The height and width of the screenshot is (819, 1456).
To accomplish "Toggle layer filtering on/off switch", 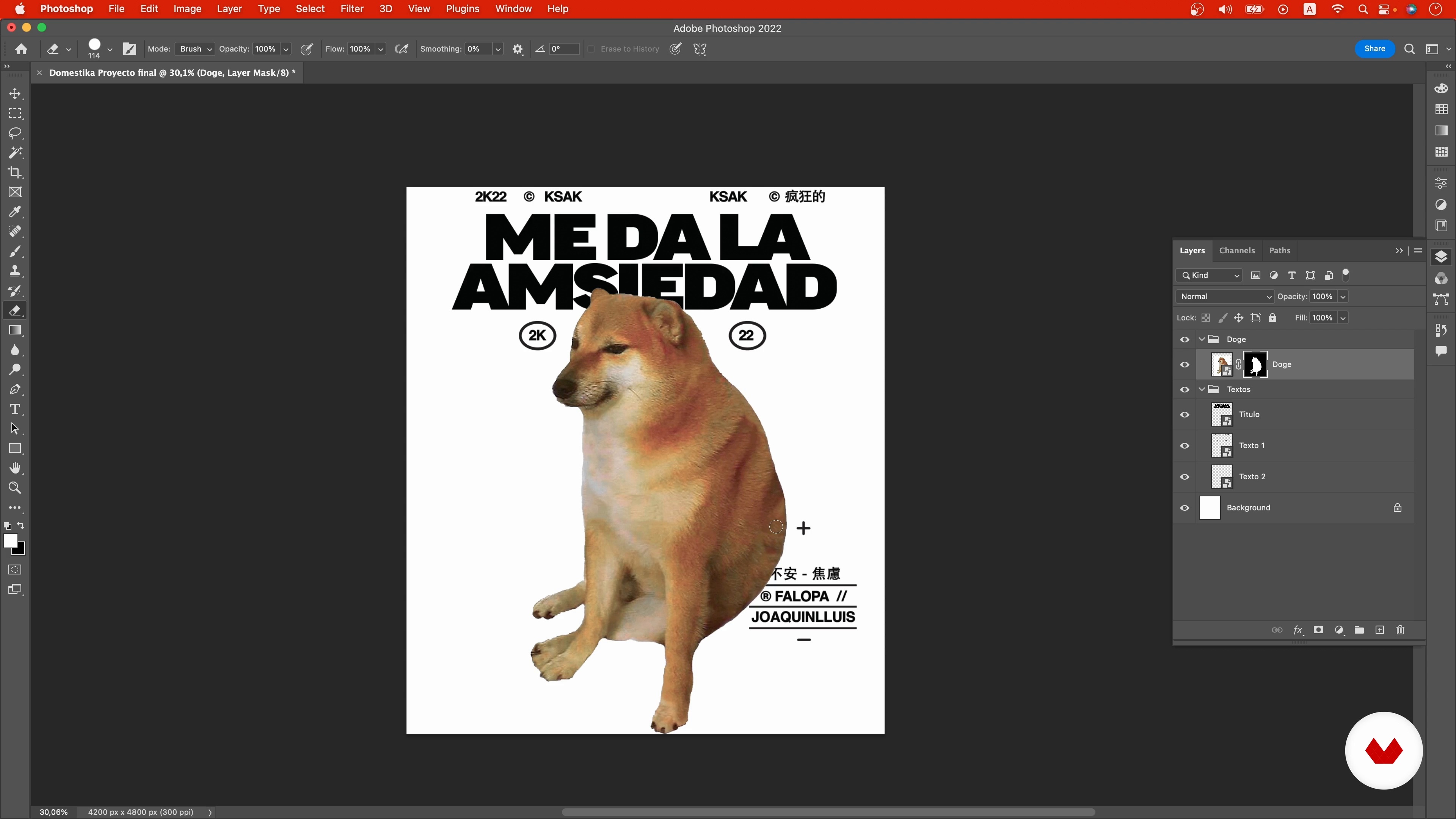I will [x=1346, y=275].
